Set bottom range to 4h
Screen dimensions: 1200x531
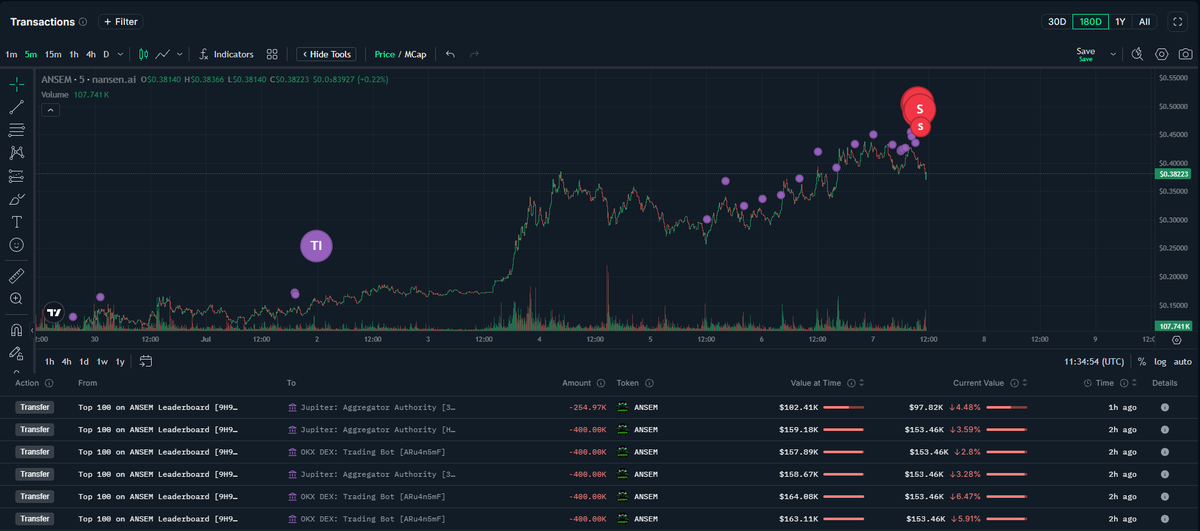[x=66, y=361]
